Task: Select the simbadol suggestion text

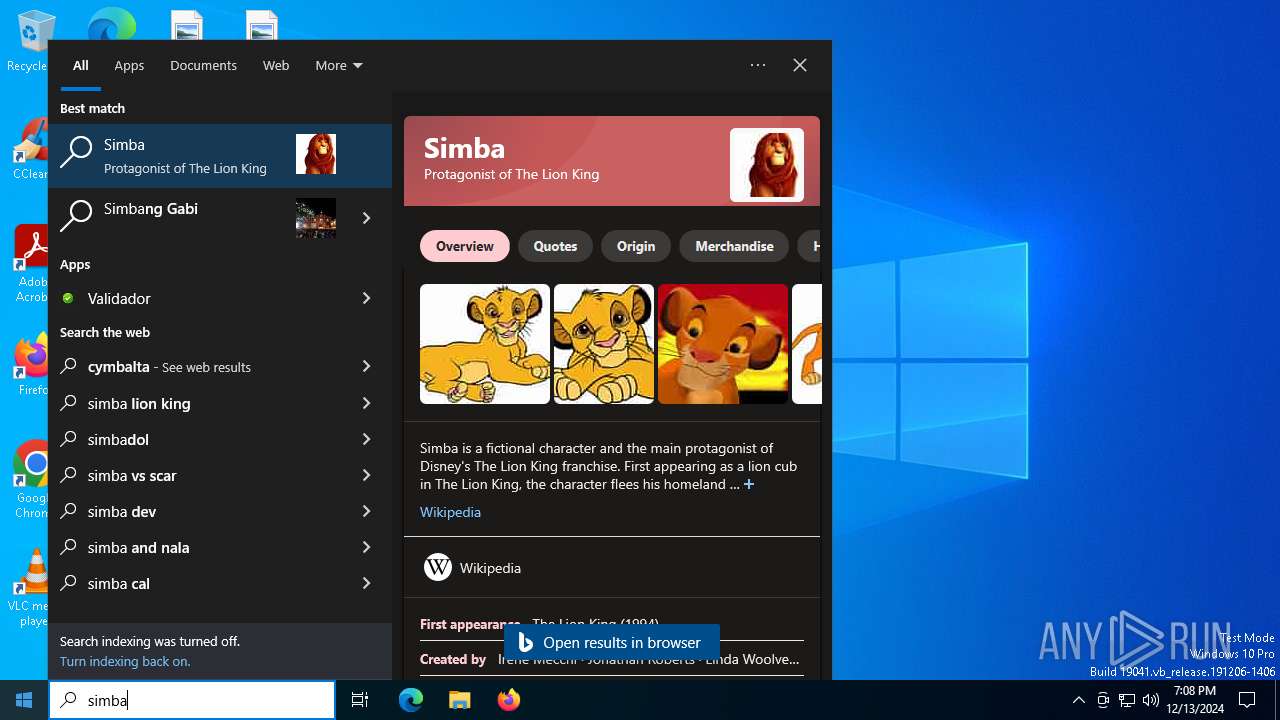Action: (x=118, y=439)
